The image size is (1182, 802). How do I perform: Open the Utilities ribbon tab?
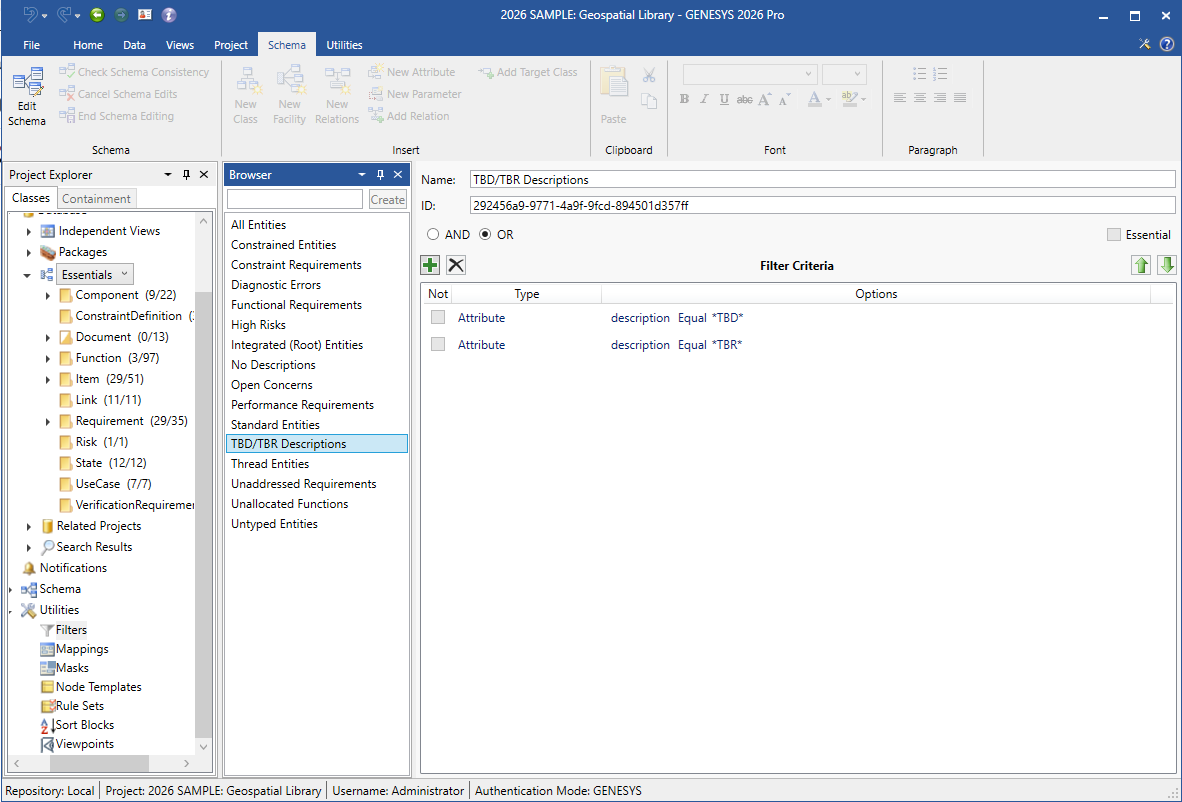tap(344, 45)
